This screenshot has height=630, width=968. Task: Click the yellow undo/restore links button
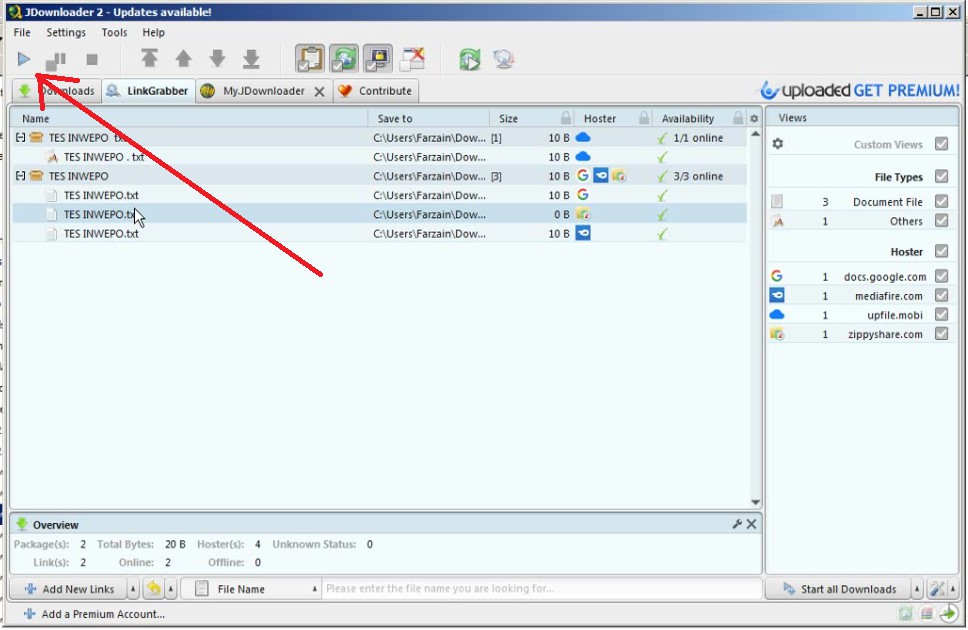(x=154, y=589)
